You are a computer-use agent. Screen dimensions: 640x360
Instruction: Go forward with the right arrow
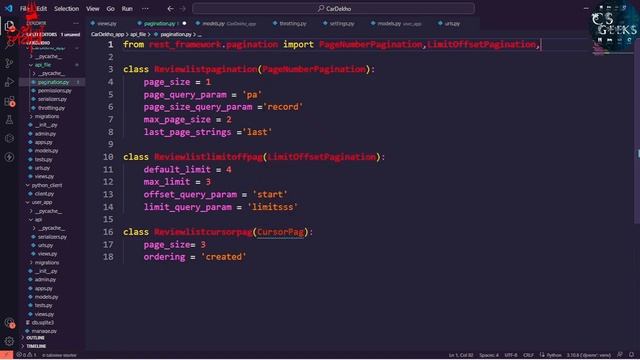183,8
